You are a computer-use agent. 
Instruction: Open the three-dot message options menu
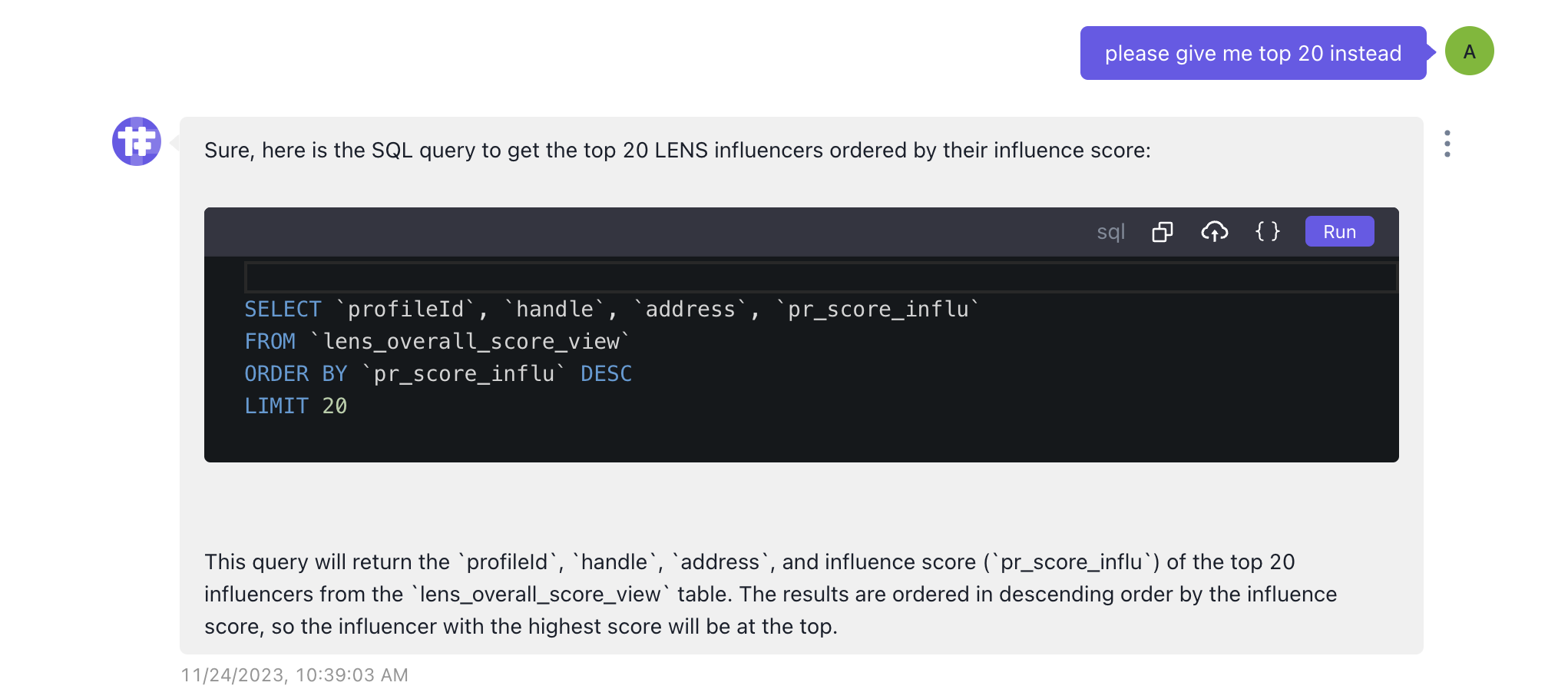click(1447, 144)
